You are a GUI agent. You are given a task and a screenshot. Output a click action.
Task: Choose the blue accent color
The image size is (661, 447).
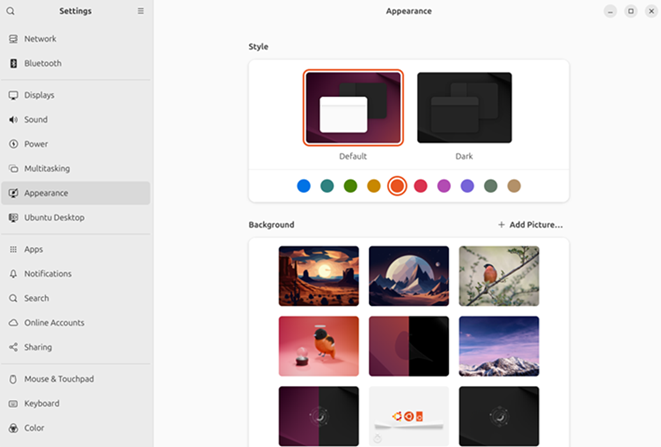pos(304,186)
